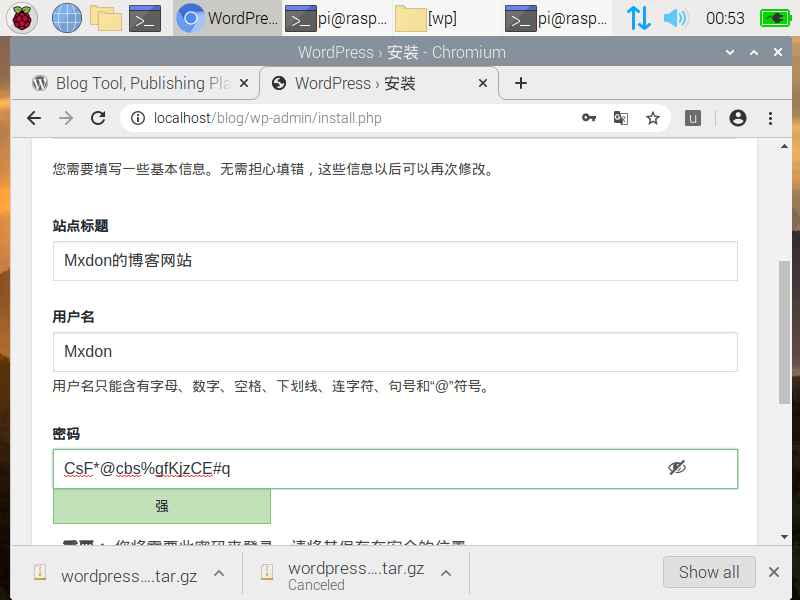The image size is (800, 600).
Task: Click the site title input field
Action: [395, 261]
